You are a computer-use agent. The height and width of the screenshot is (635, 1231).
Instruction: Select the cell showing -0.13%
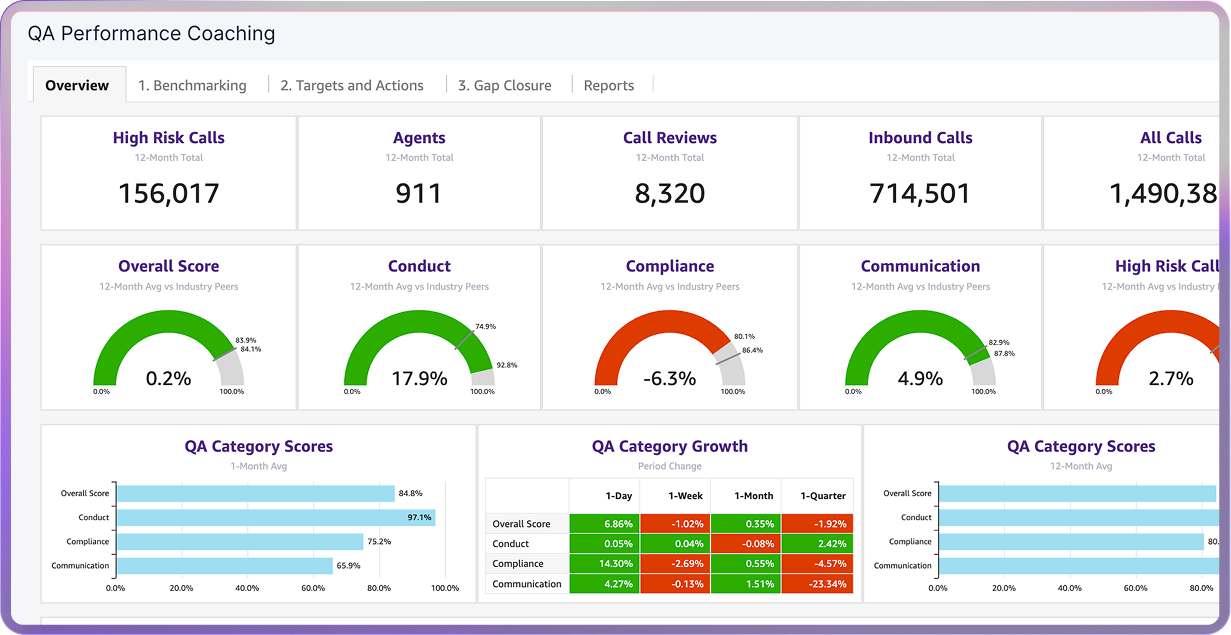tap(676, 584)
